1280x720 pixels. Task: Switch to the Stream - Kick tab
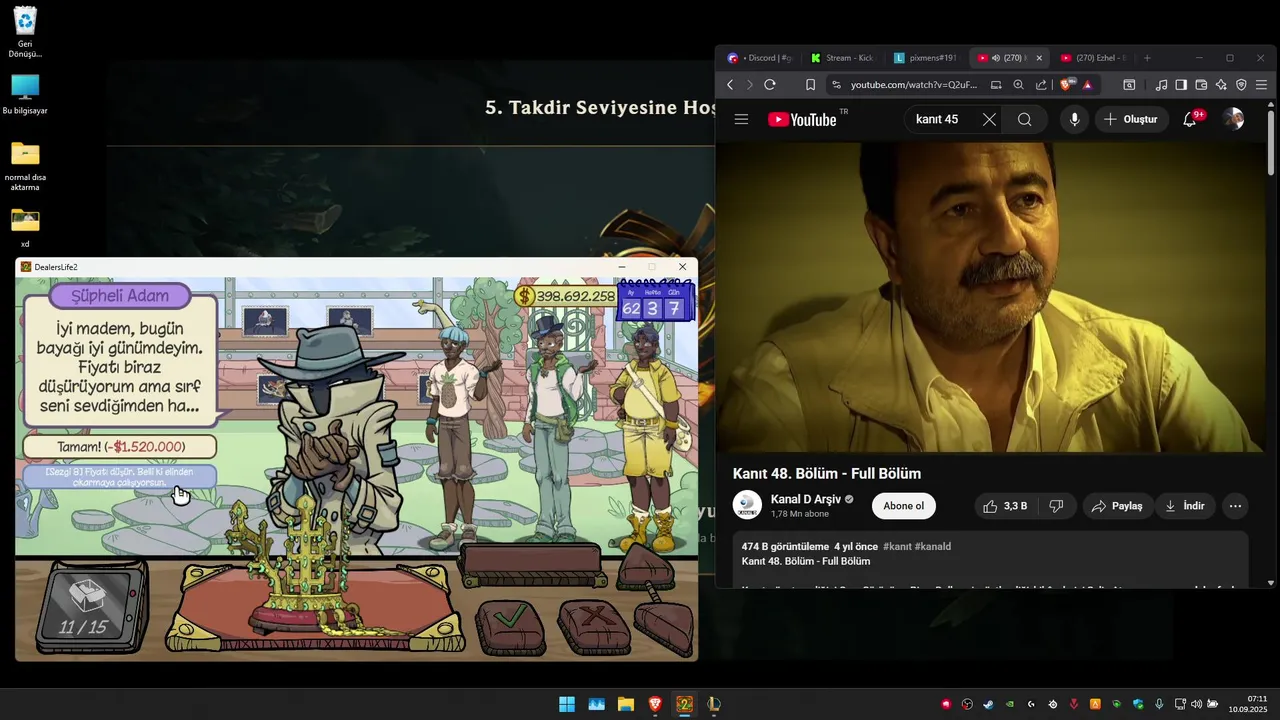(x=842, y=58)
